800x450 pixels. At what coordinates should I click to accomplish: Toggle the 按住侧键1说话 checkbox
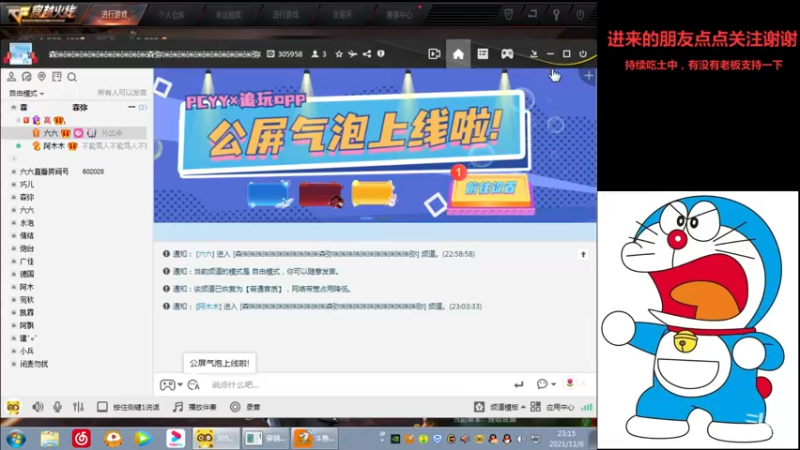pos(102,407)
